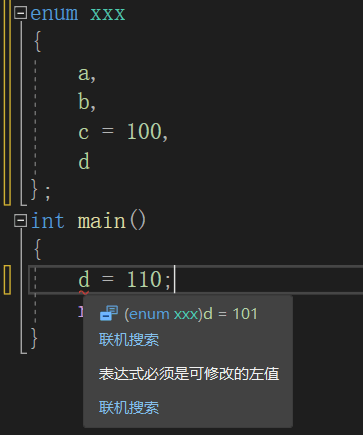Click the main function name
The height and width of the screenshot is (435, 363).
pyautogui.click(x=102, y=221)
